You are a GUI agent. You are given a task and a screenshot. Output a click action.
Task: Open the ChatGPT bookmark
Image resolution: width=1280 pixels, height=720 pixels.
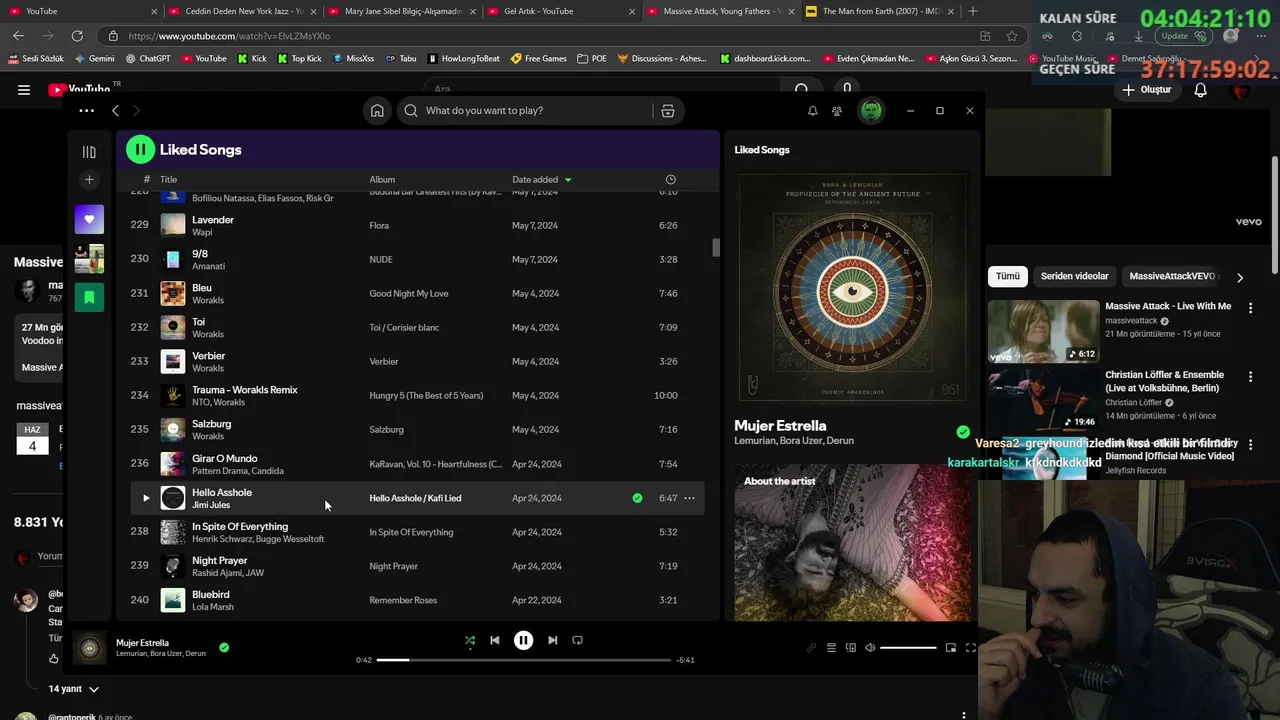(x=147, y=59)
